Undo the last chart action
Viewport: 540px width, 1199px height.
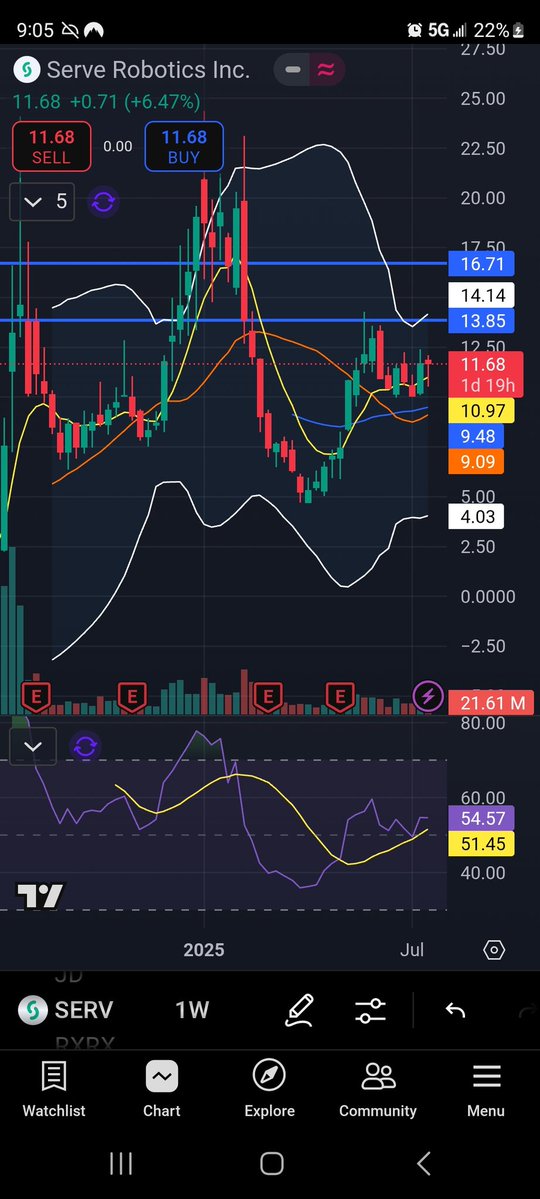point(455,1010)
